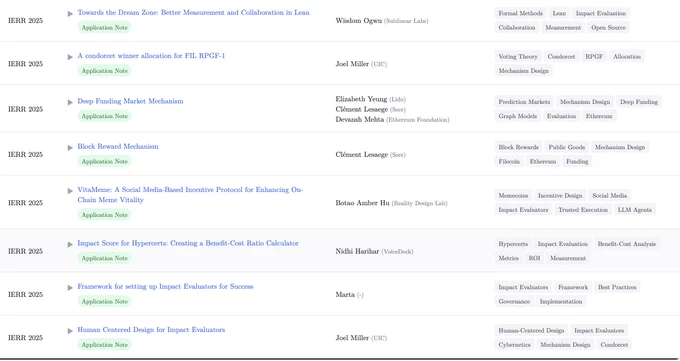Screen dimensions: 680x361
Task: Expand the Towards the Dream Zone row
Action: (x=70, y=14)
